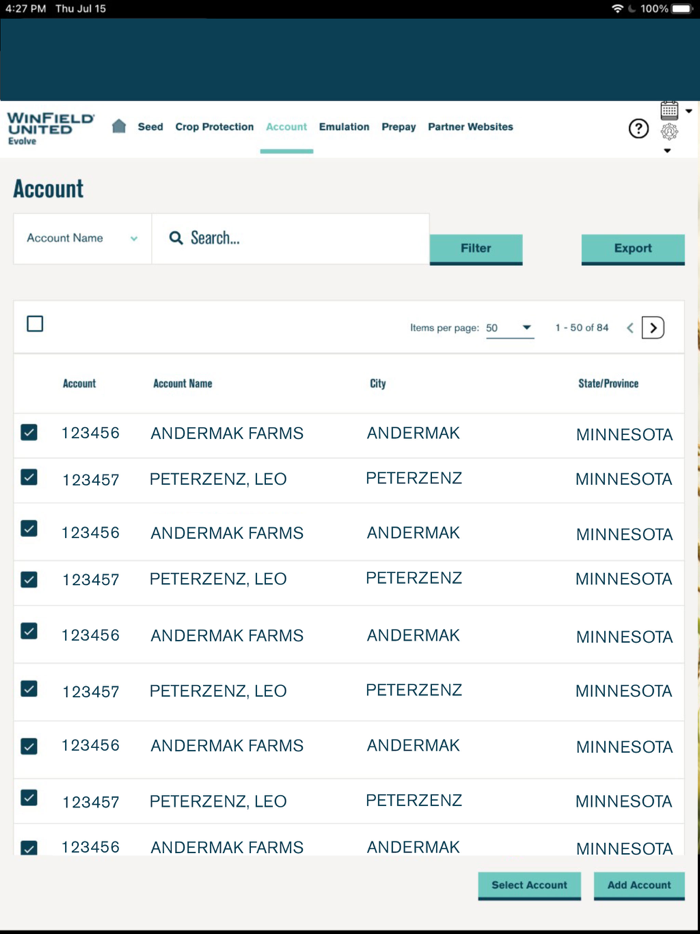Uncheck the second PETERZENZ, LEO row checkbox

point(29,580)
